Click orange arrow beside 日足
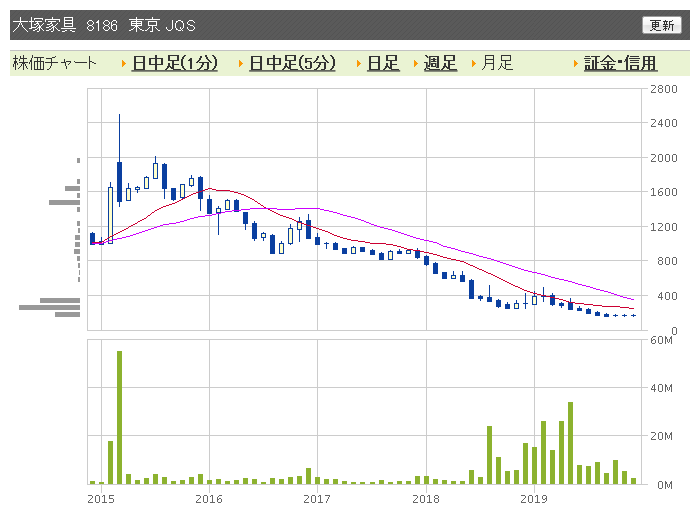This screenshot has width=699, height=524. click(x=359, y=63)
